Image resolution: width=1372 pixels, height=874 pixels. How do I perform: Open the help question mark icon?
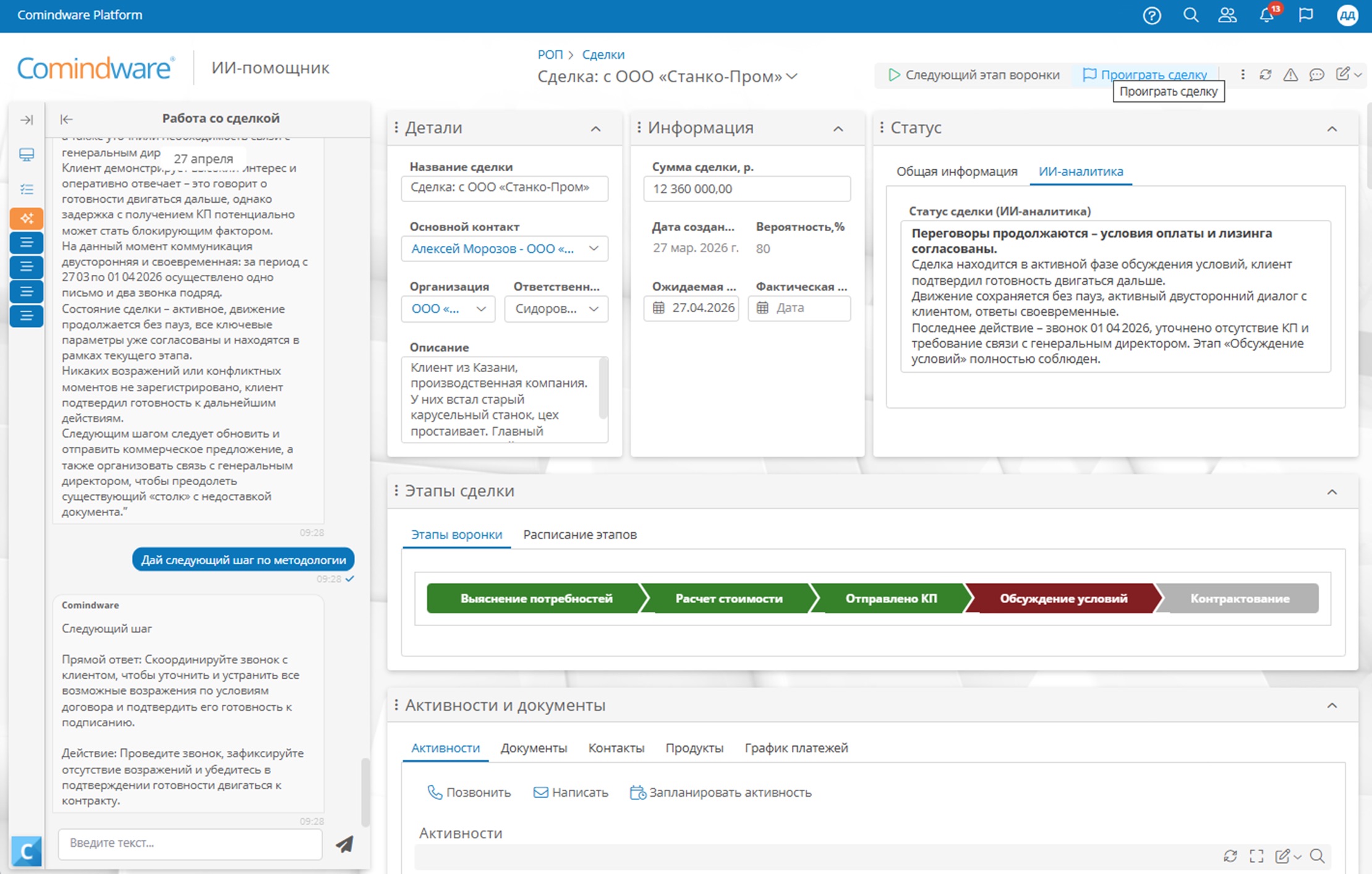point(1151,15)
